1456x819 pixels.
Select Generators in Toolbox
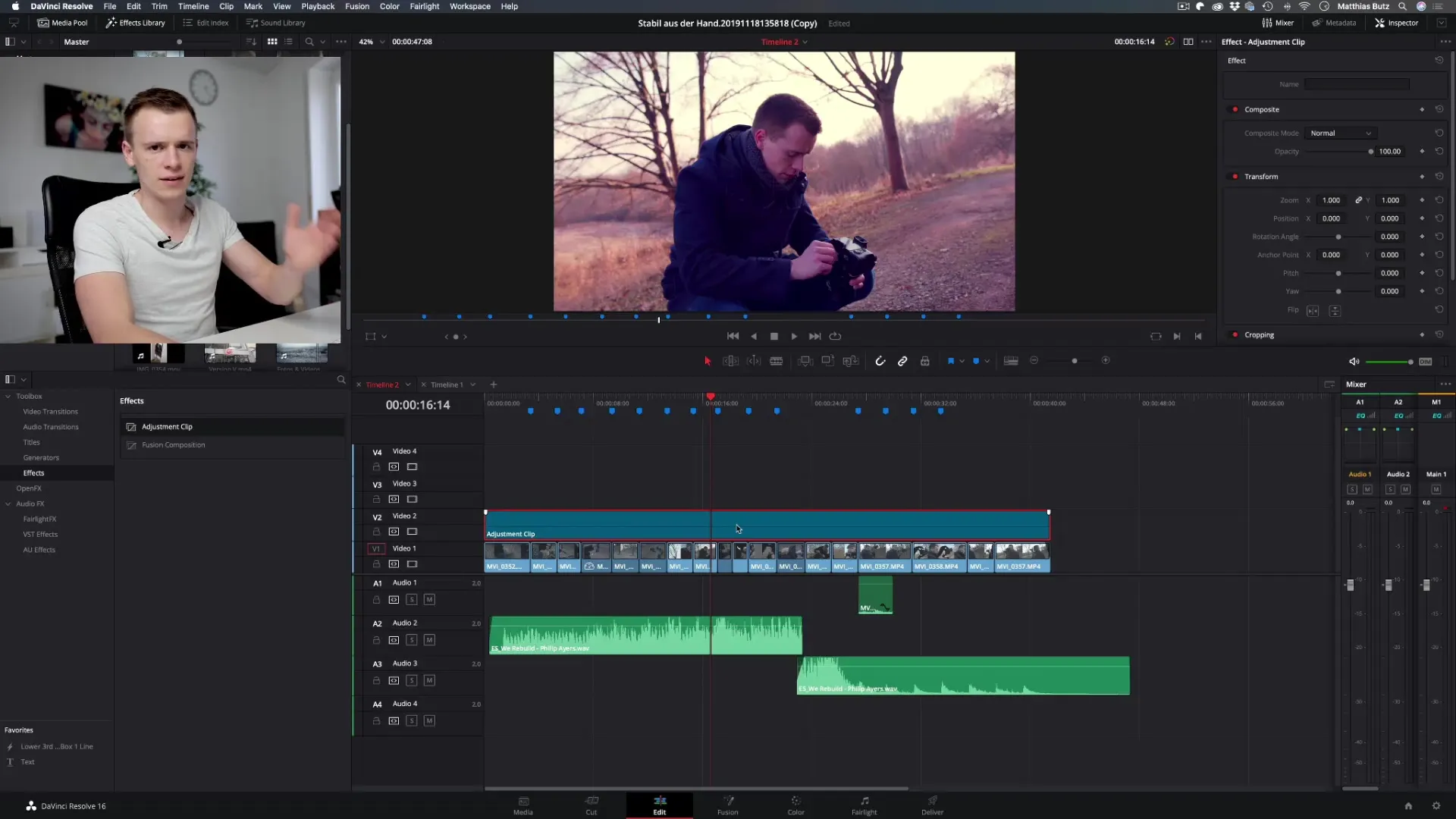pyautogui.click(x=41, y=458)
